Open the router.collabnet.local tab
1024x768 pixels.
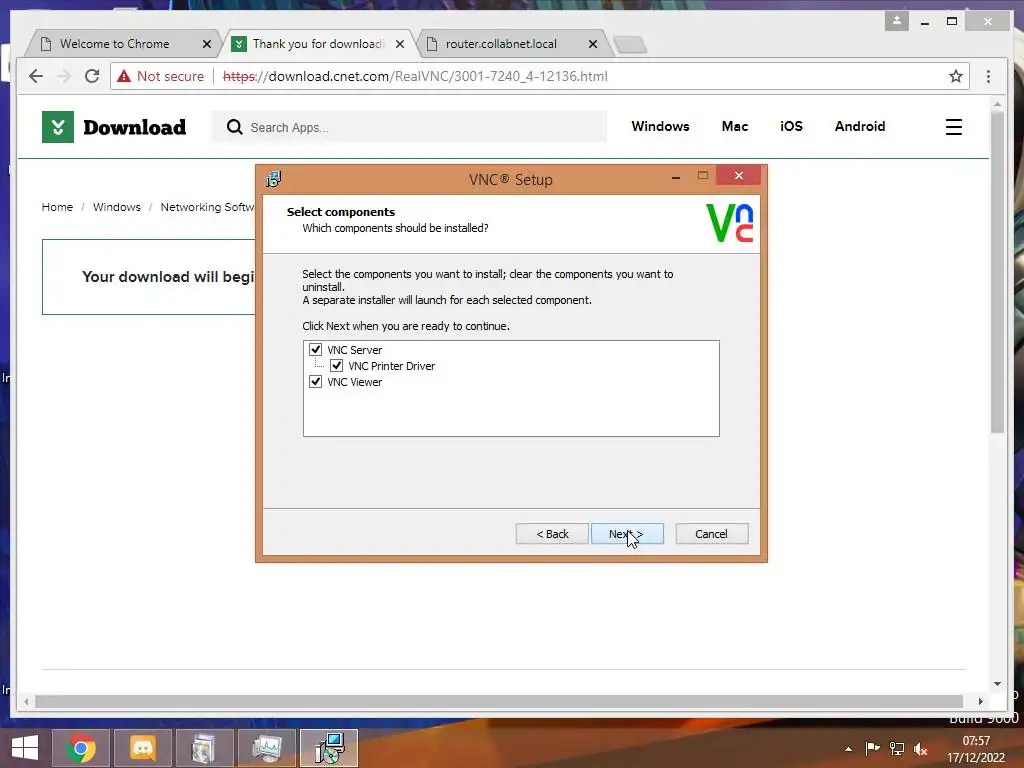point(501,44)
